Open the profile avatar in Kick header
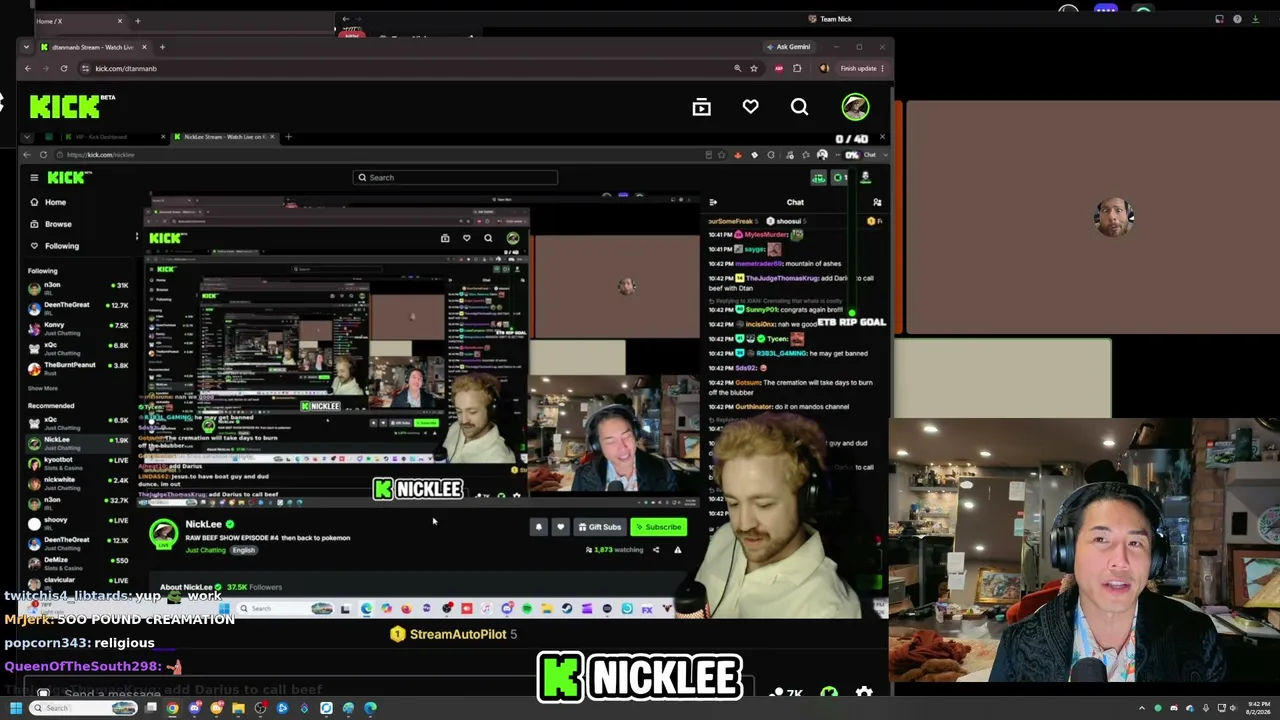Viewport: 1280px width, 720px height. (855, 107)
